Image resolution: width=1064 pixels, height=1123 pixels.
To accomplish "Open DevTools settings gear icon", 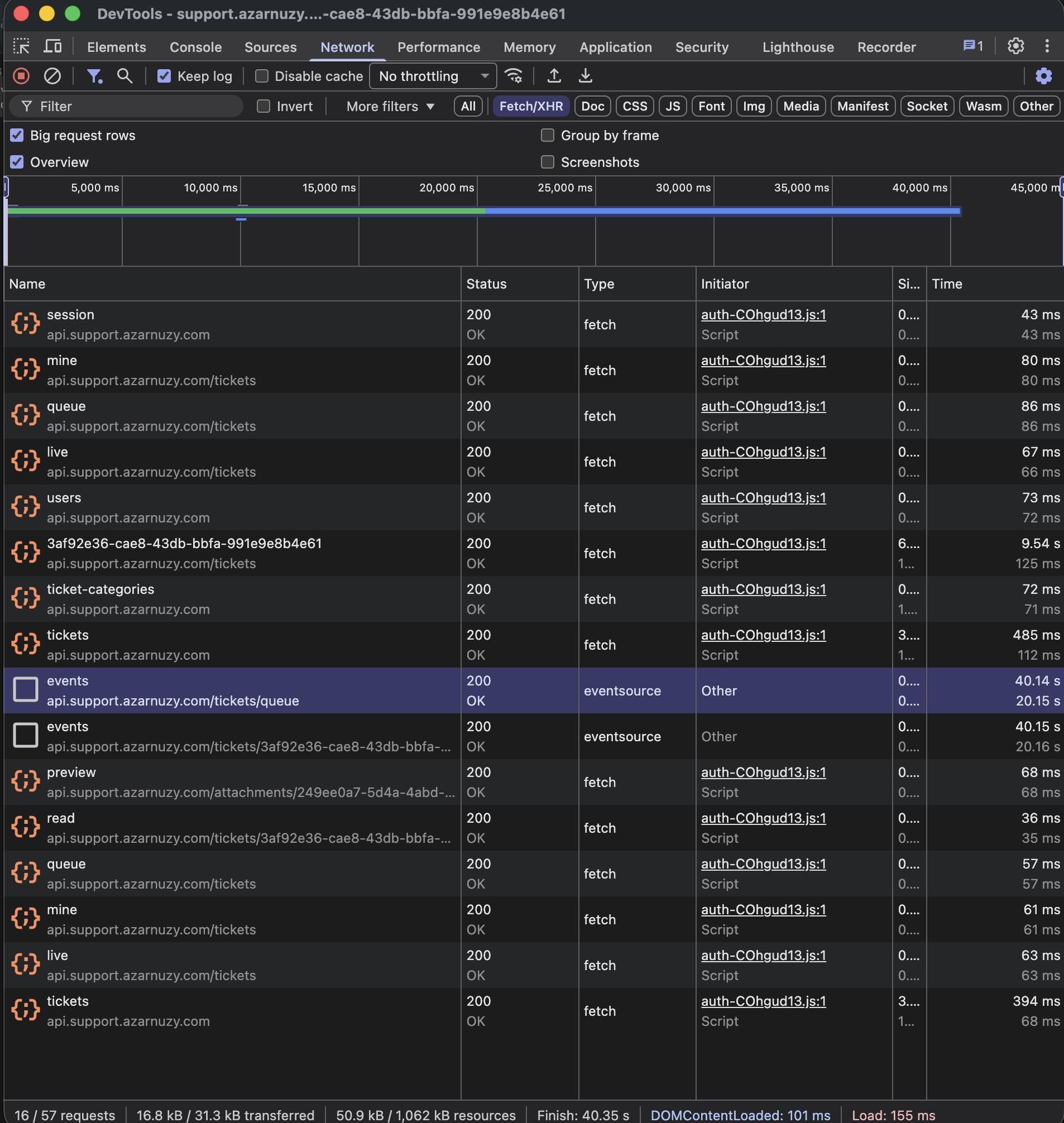I will tap(1015, 46).
